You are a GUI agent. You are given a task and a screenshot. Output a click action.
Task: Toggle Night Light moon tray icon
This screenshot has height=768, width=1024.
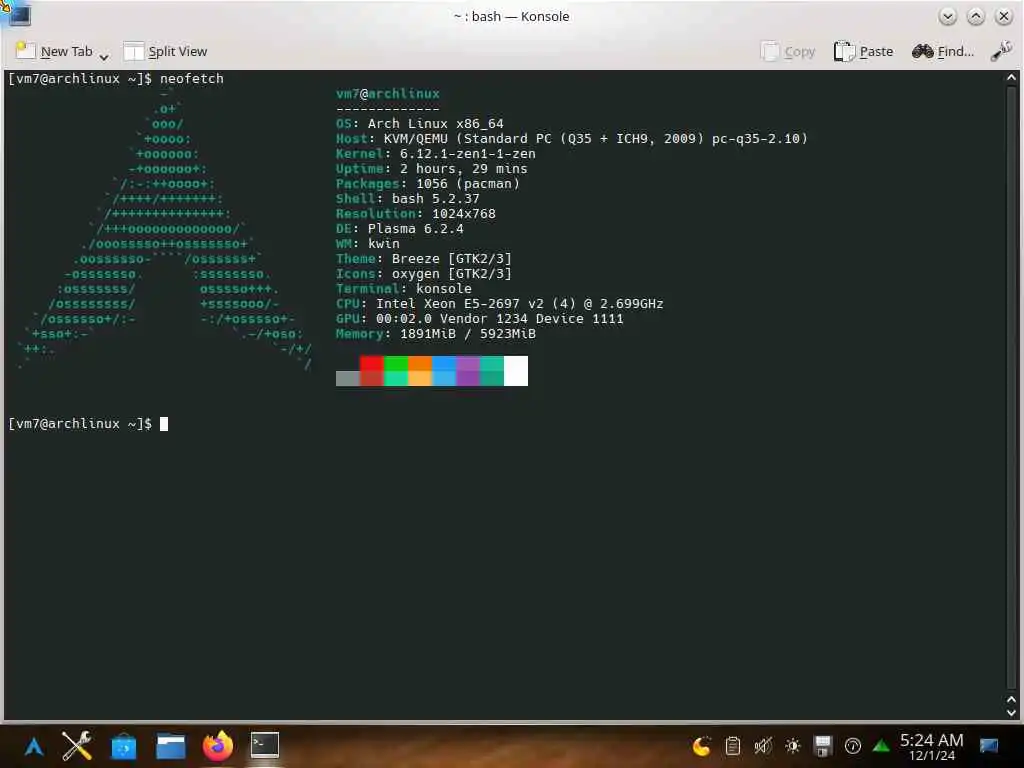click(702, 746)
